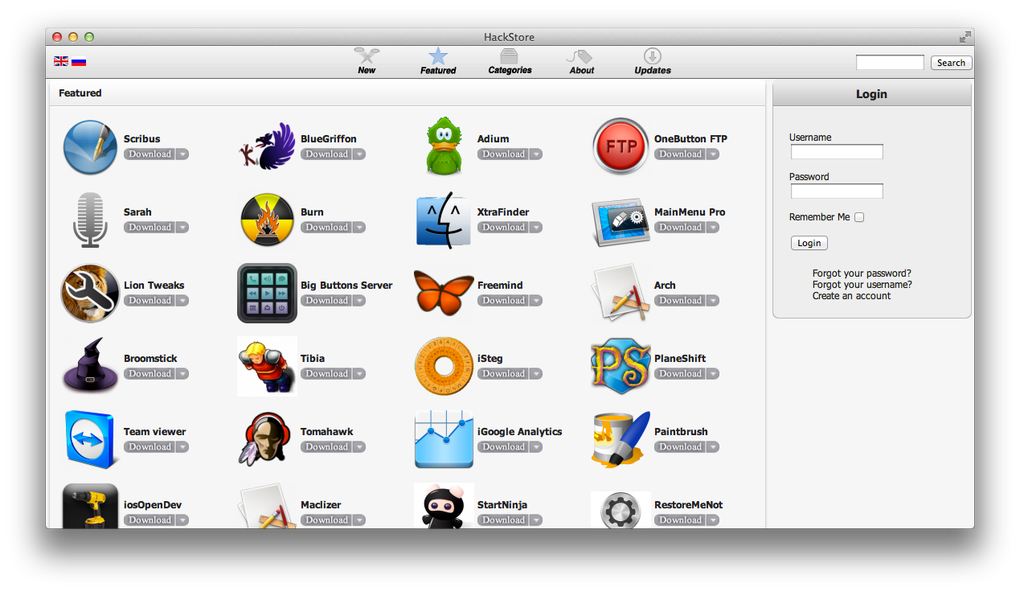This screenshot has height=592, width=1020.
Task: Switch to the Featured tab
Action: (x=438, y=61)
